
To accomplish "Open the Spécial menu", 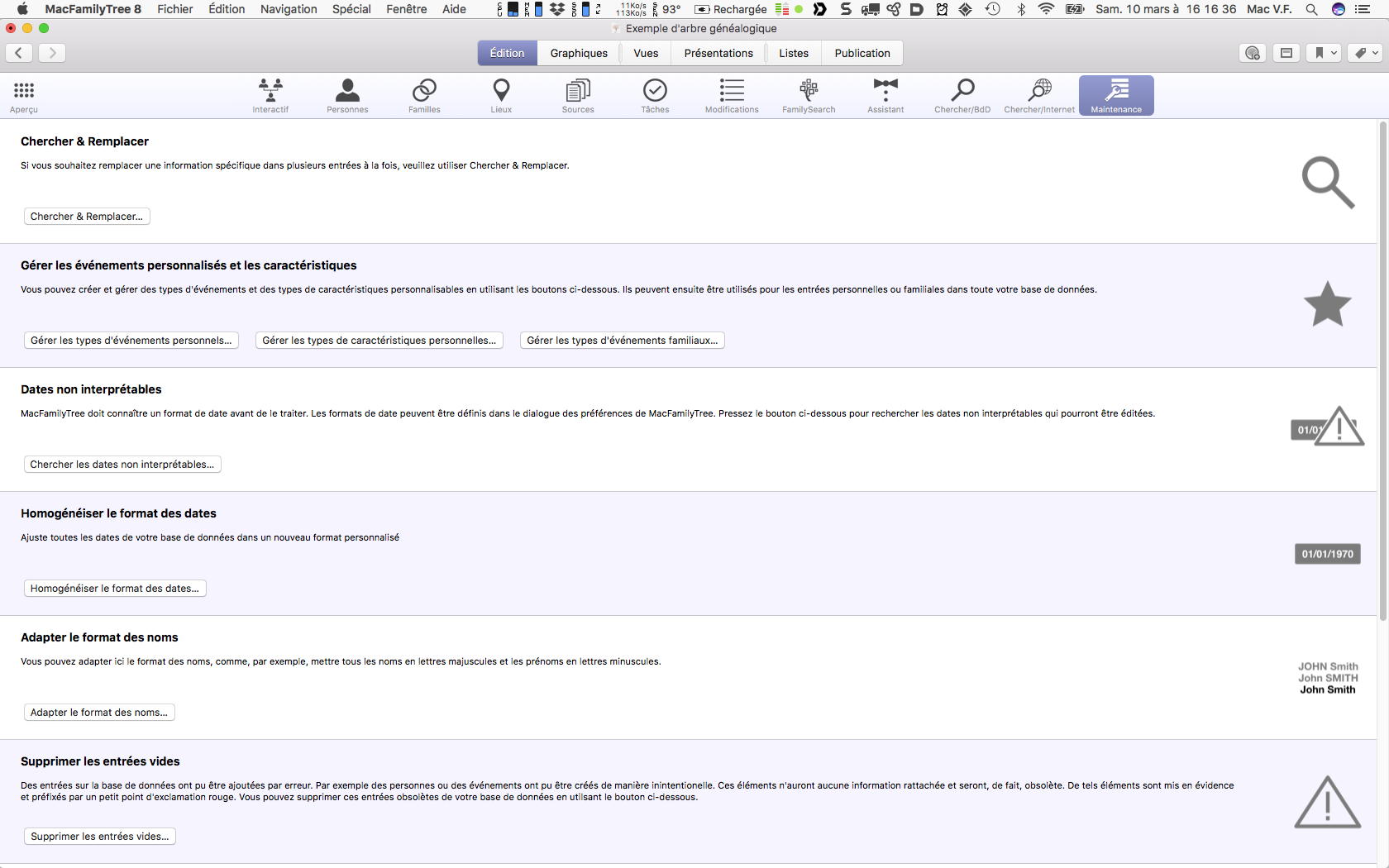I will click(x=351, y=9).
